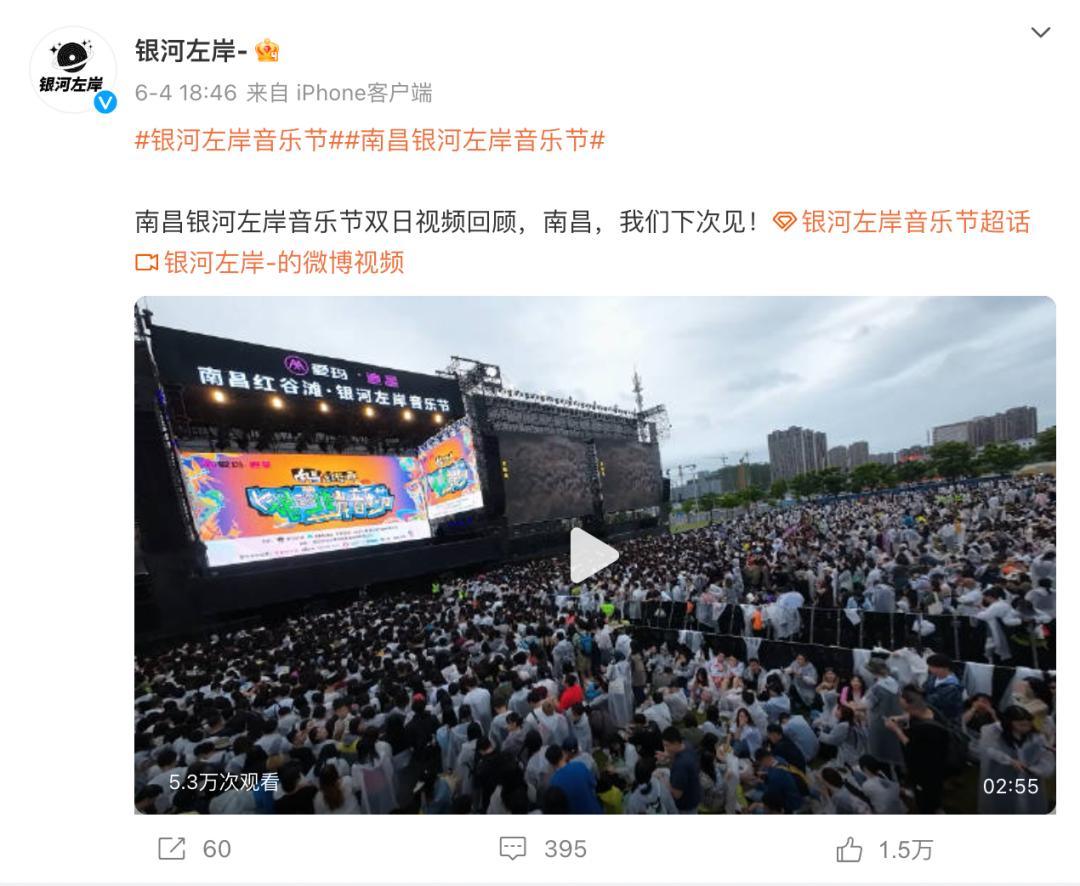1080x886 pixels.
Task: Click the super topic diamond icon
Action: click(785, 222)
